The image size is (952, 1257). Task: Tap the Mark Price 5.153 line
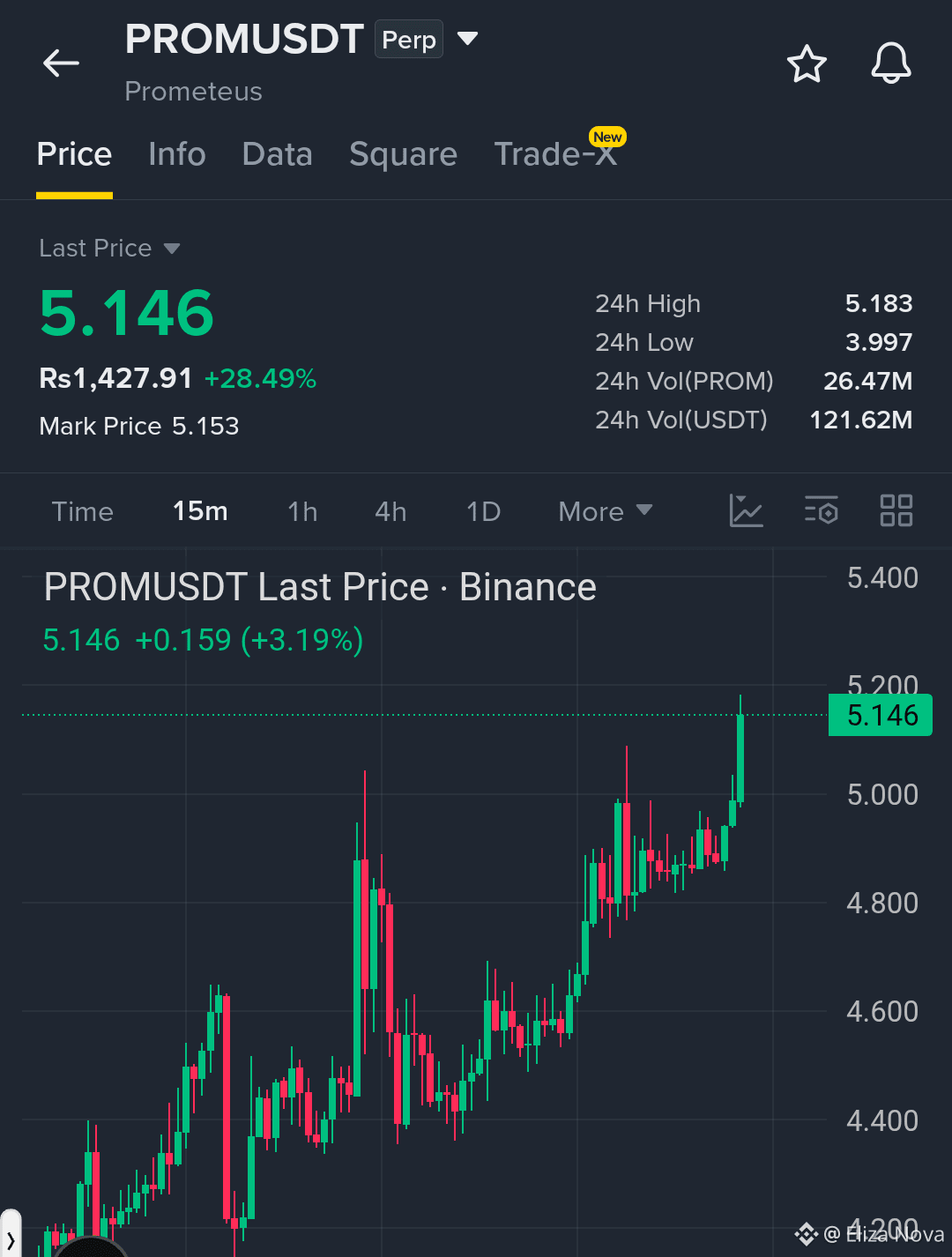point(139,427)
